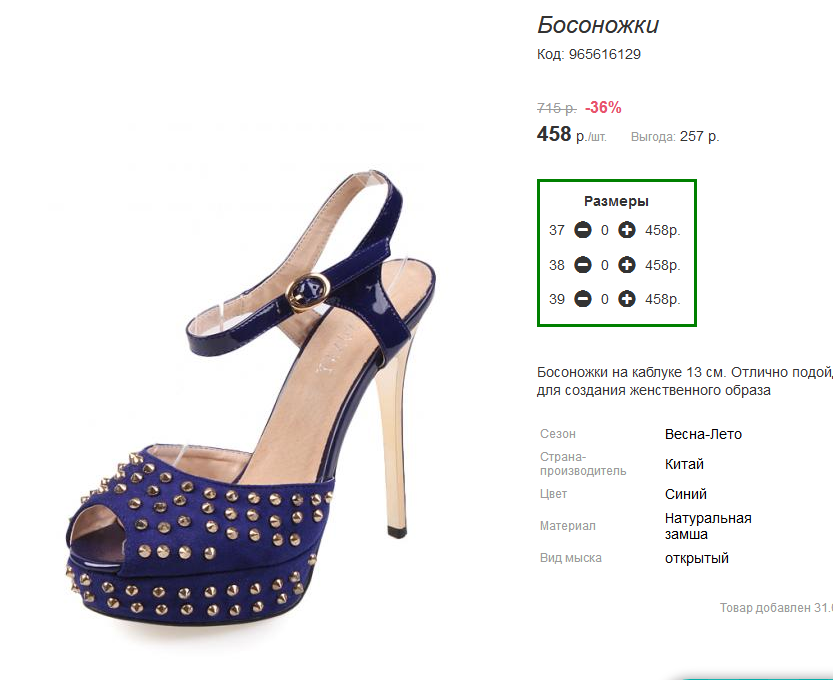The image size is (833, 680).
Task: Click minus icon for size 38
Action: (x=583, y=265)
